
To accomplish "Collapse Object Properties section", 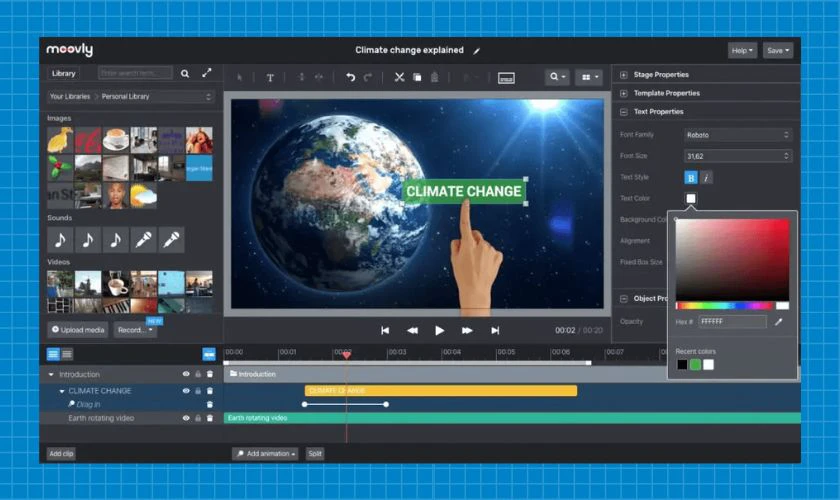I will 624,299.
